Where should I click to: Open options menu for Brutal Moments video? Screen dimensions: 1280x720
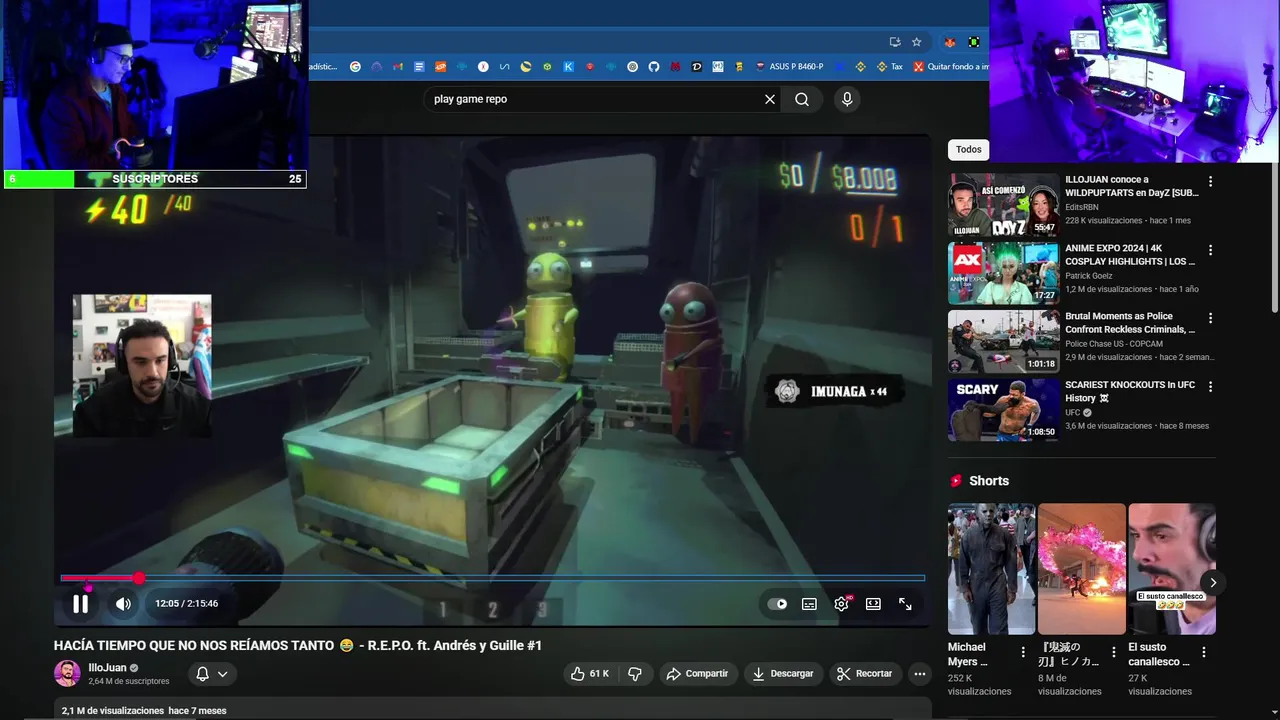click(x=1210, y=318)
